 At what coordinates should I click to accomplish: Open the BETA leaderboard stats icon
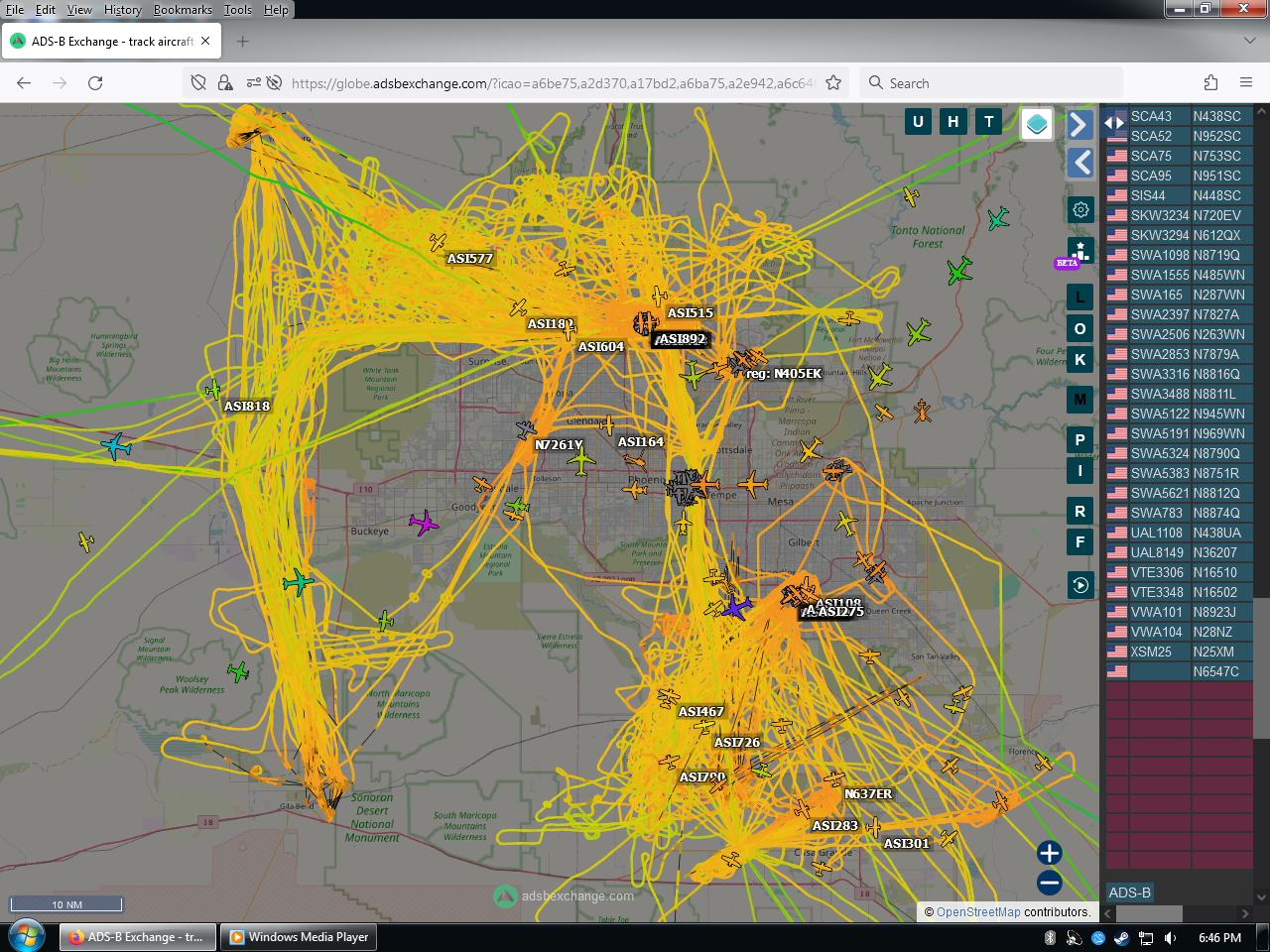pos(1080,251)
